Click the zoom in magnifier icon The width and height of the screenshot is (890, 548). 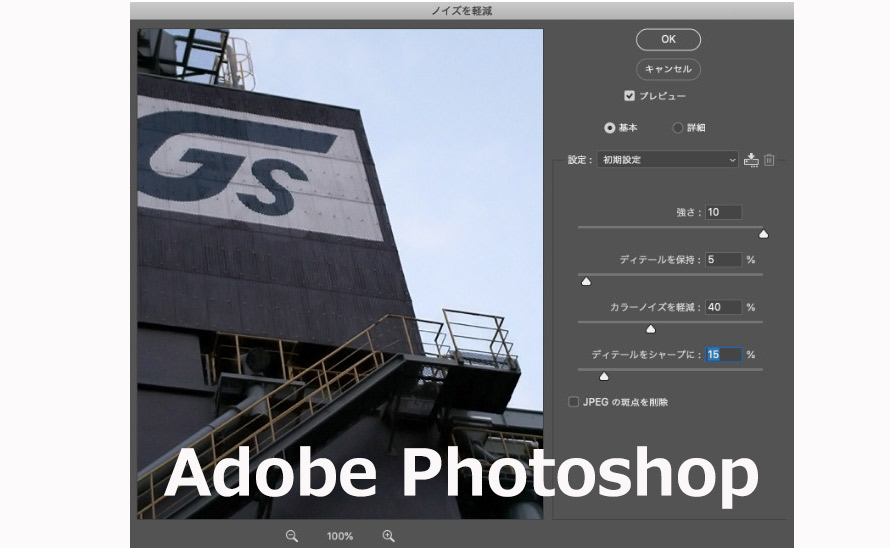[388, 536]
